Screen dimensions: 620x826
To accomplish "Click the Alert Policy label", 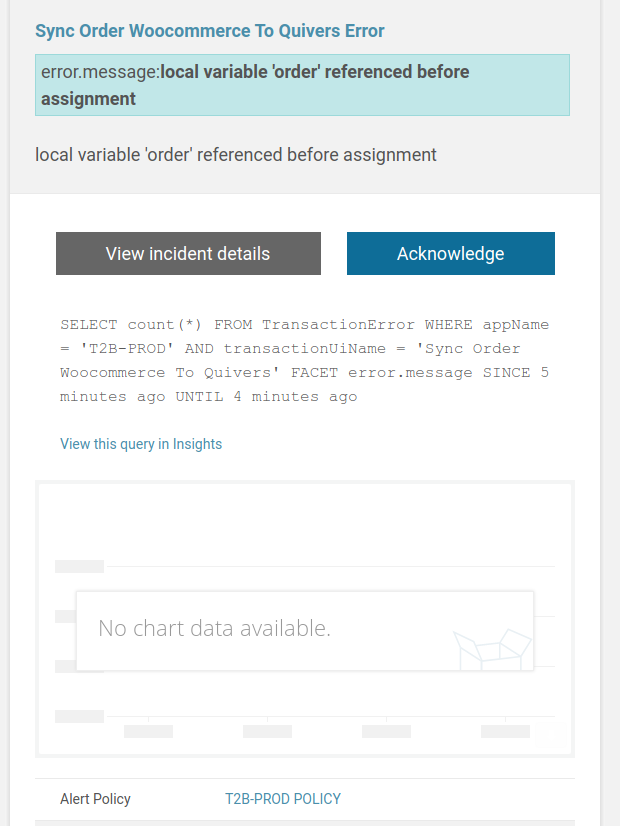I will pyautogui.click(x=95, y=799).
